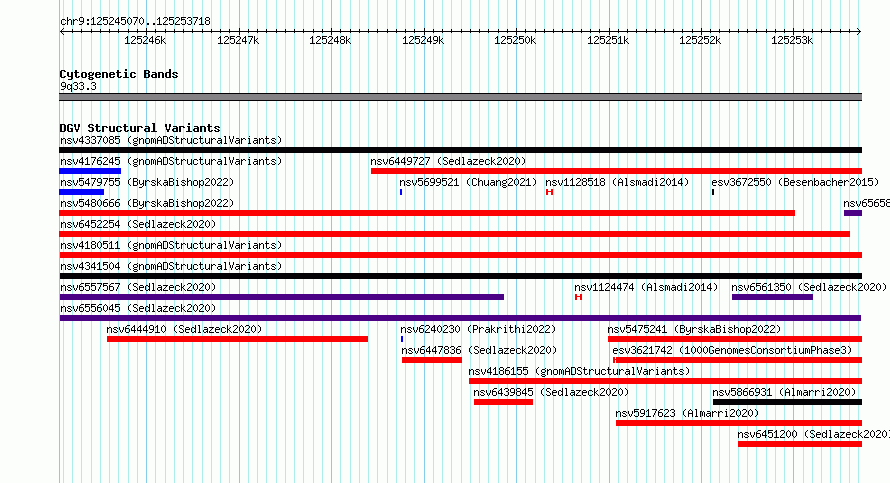The width and height of the screenshot is (890, 483).
Task: Open nsv6557567 (Sedlazeck2020) label
Action: pos(138,287)
